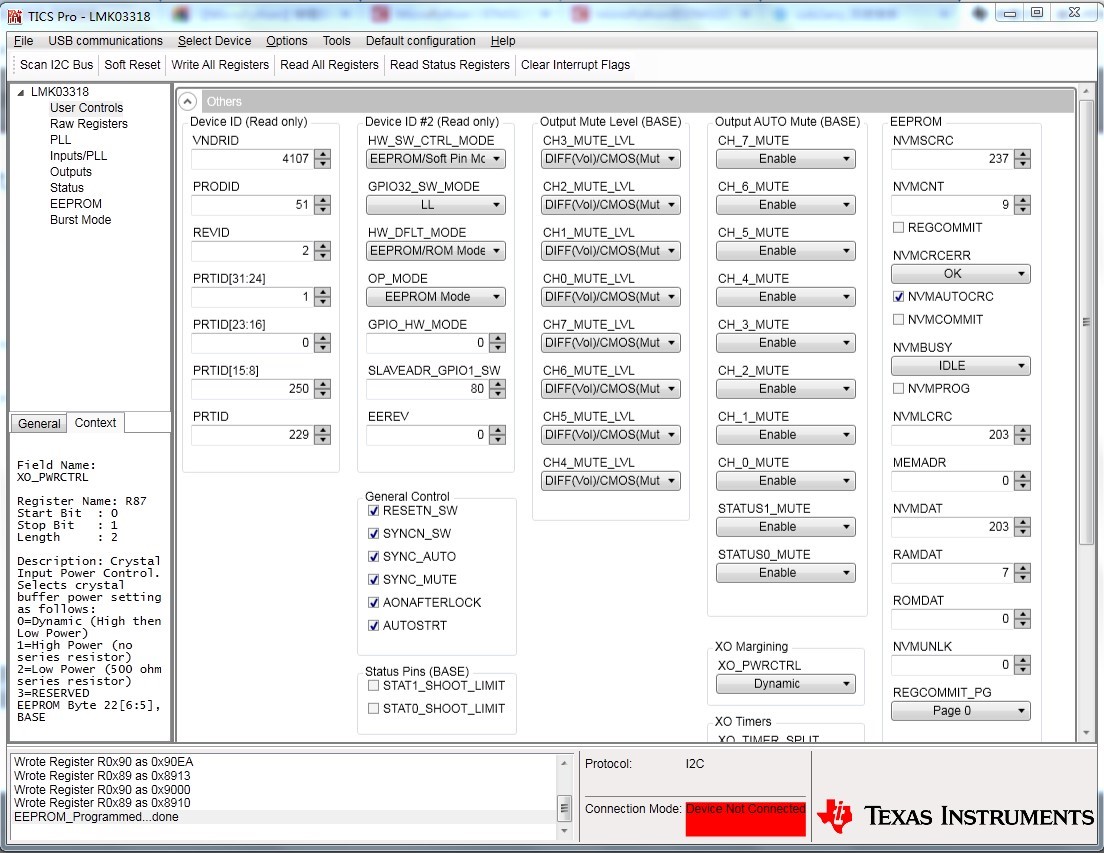The image size is (1104, 853).
Task: Toggle the SYNCN_SW checkbox
Action: point(374,533)
